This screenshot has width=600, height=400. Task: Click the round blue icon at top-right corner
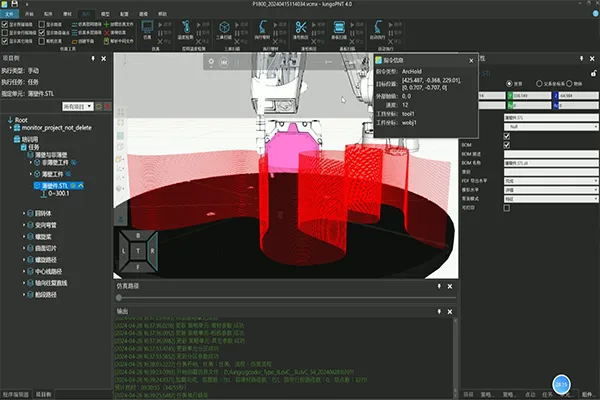tap(596, 13)
